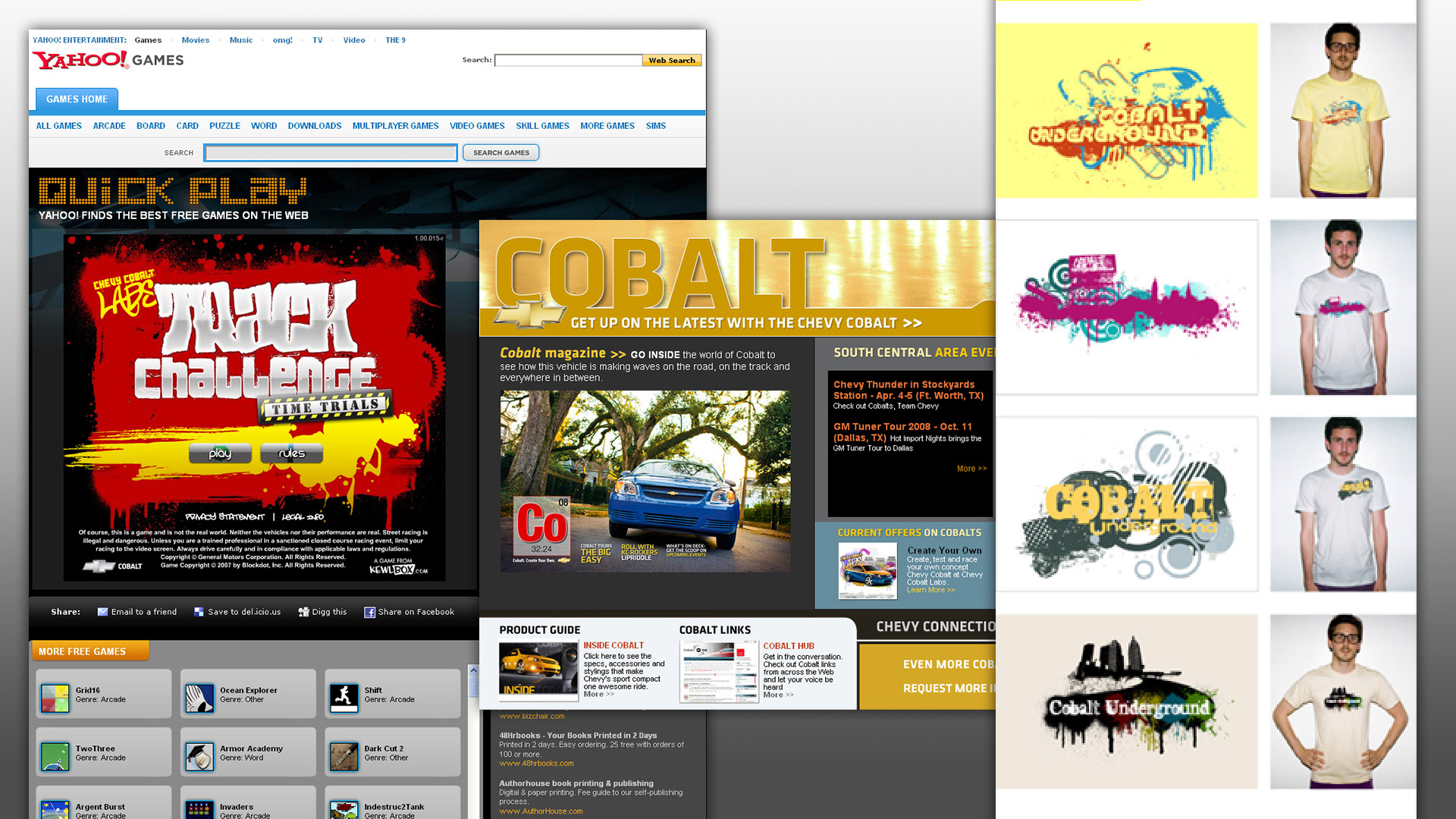
Task: Open the omg! link in top bar
Action: point(282,40)
